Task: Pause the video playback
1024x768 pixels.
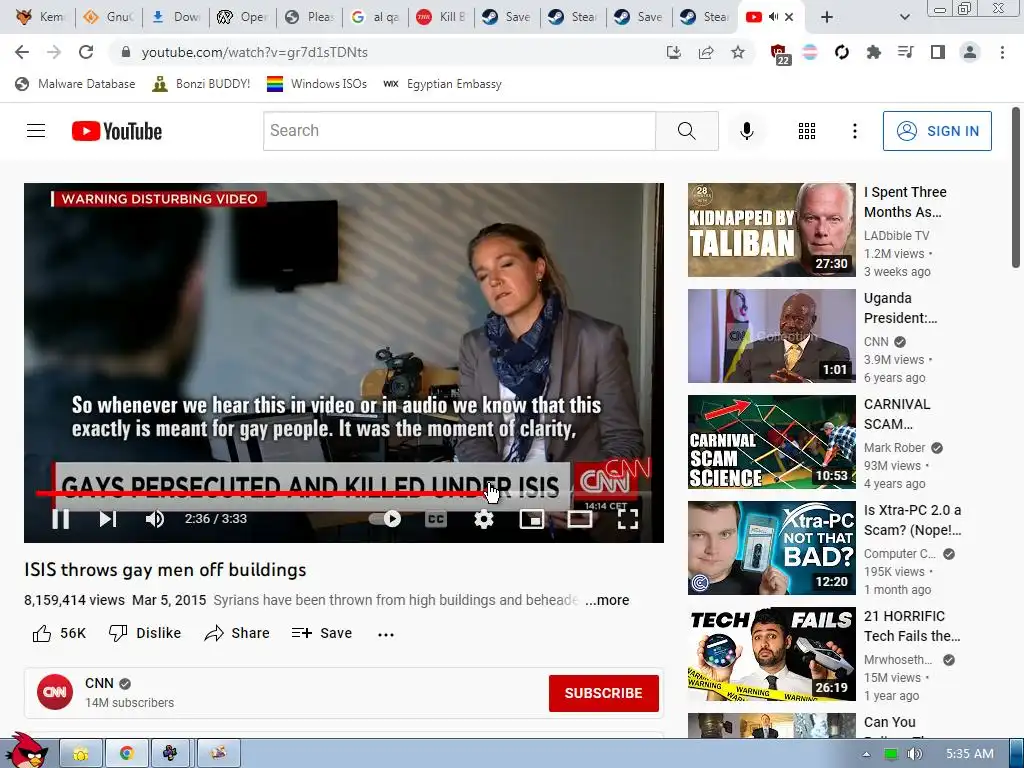Action: 61,519
